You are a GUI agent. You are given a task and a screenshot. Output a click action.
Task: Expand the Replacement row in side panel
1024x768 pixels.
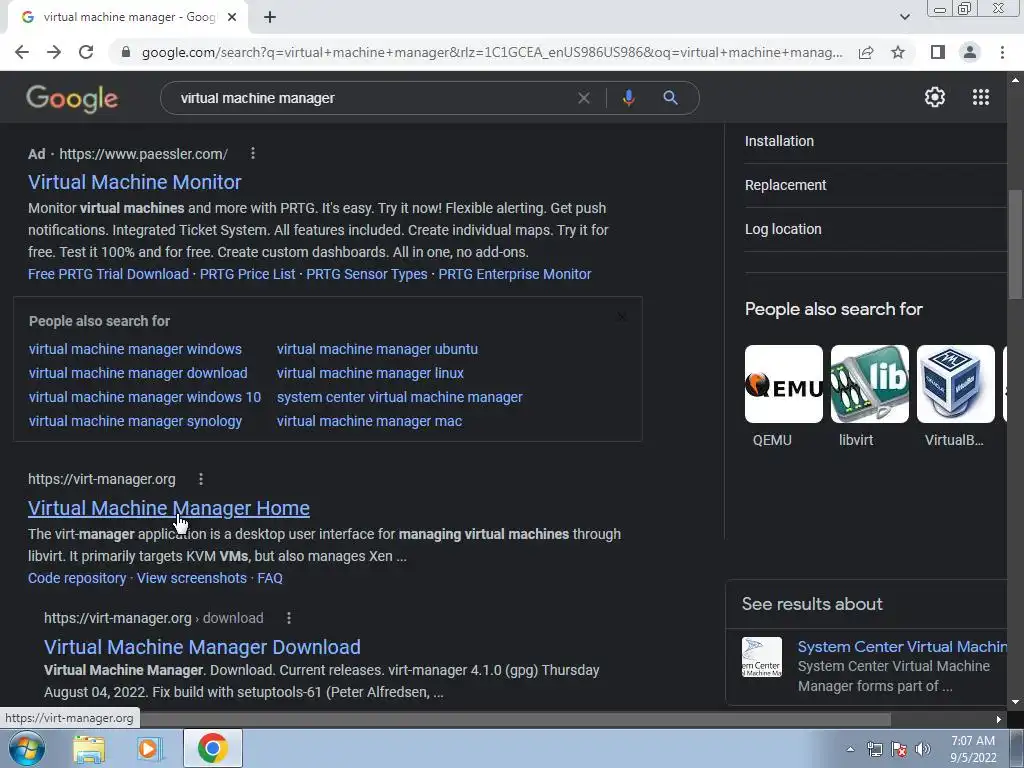tap(875, 185)
